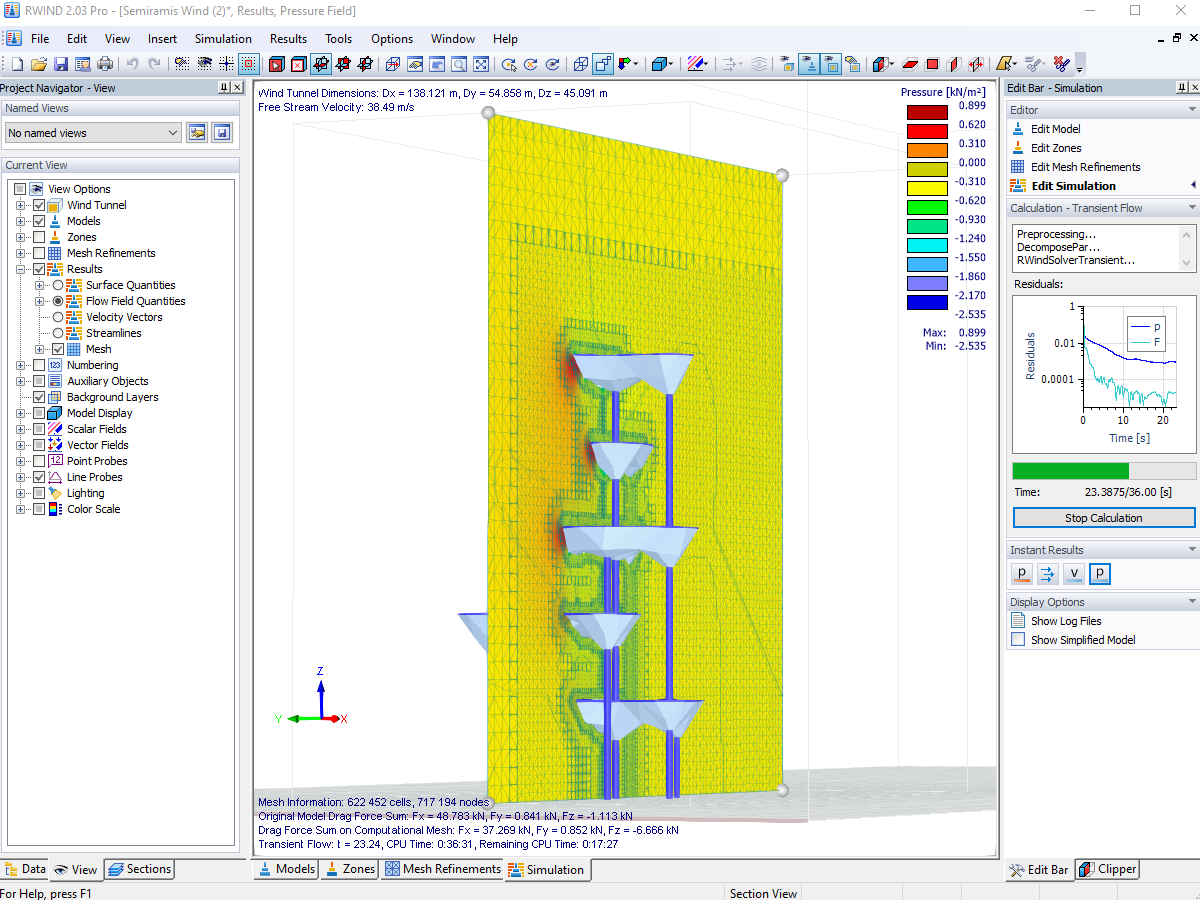This screenshot has height=900, width=1200.
Task: Click the blue solid box model icon
Action: point(660,64)
